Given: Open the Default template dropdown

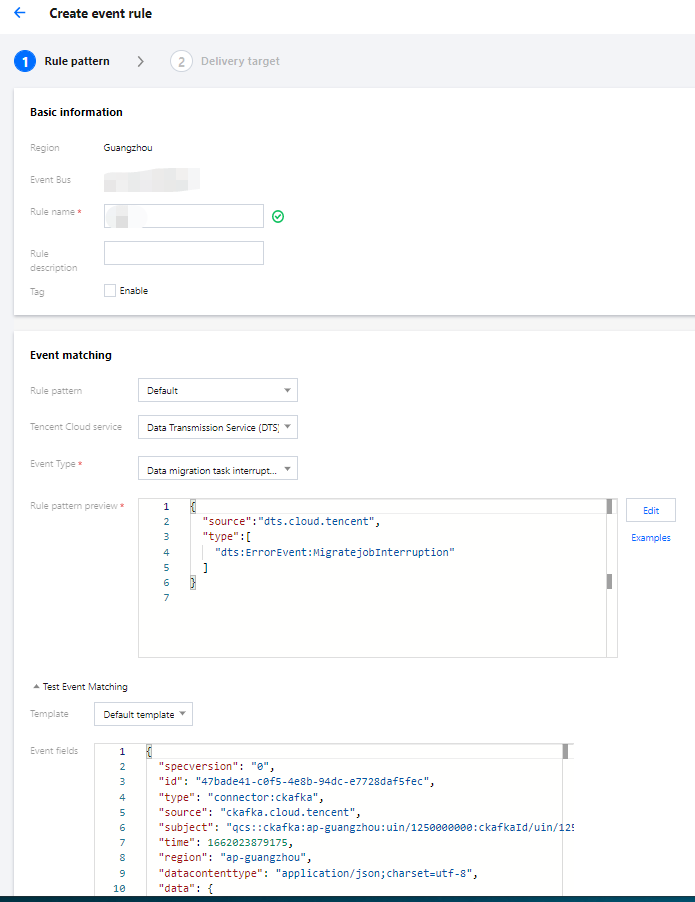Looking at the screenshot, I should [x=143, y=714].
